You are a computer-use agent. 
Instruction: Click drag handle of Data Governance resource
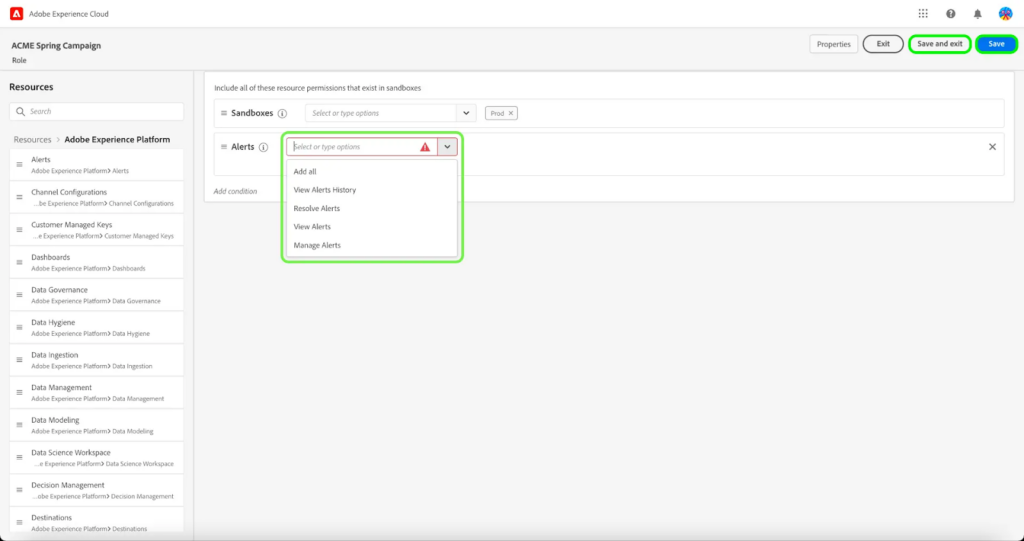(20, 295)
